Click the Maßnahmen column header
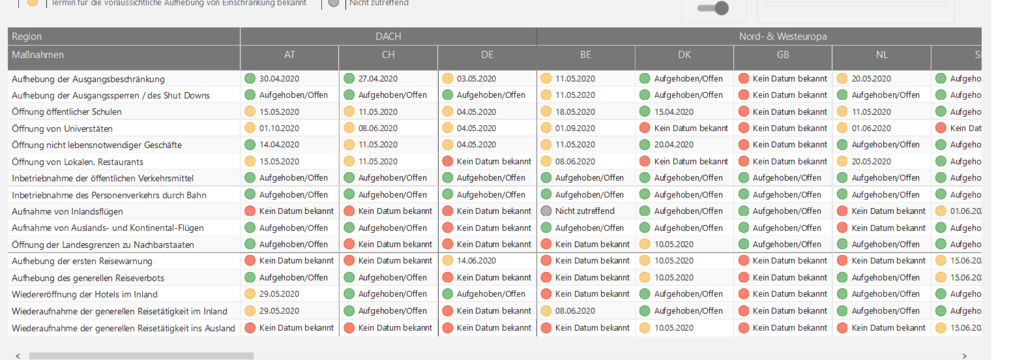The height and width of the screenshot is (360, 1024). pos(124,56)
